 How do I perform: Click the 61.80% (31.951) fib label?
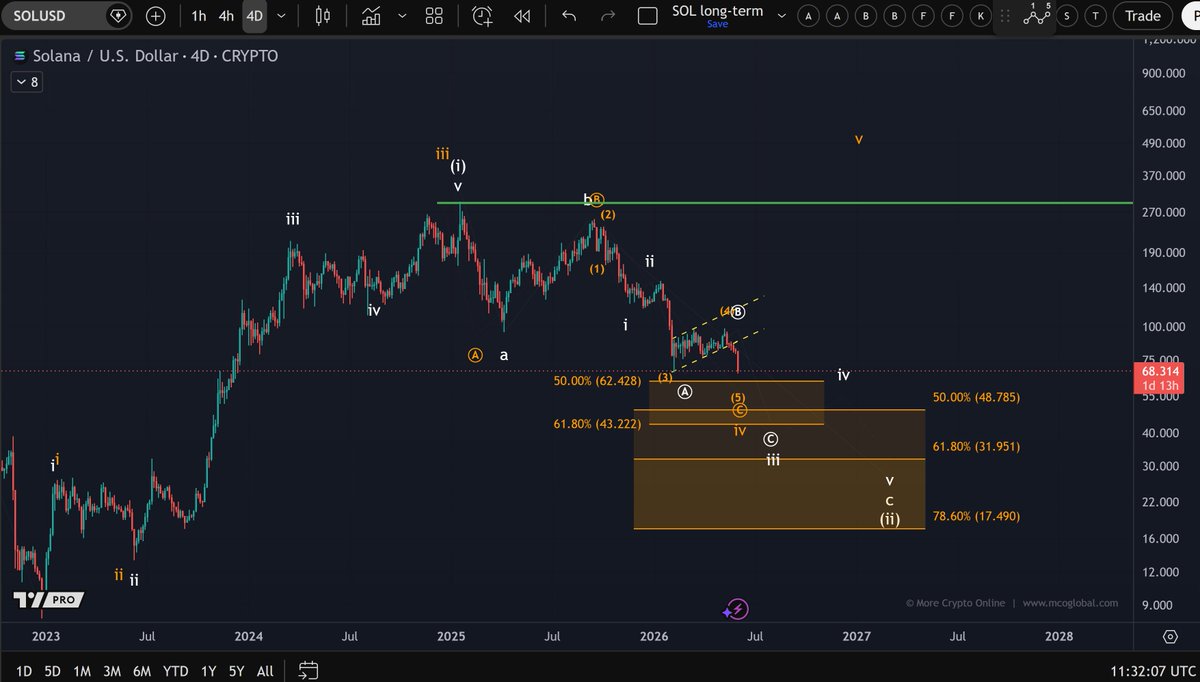point(976,446)
